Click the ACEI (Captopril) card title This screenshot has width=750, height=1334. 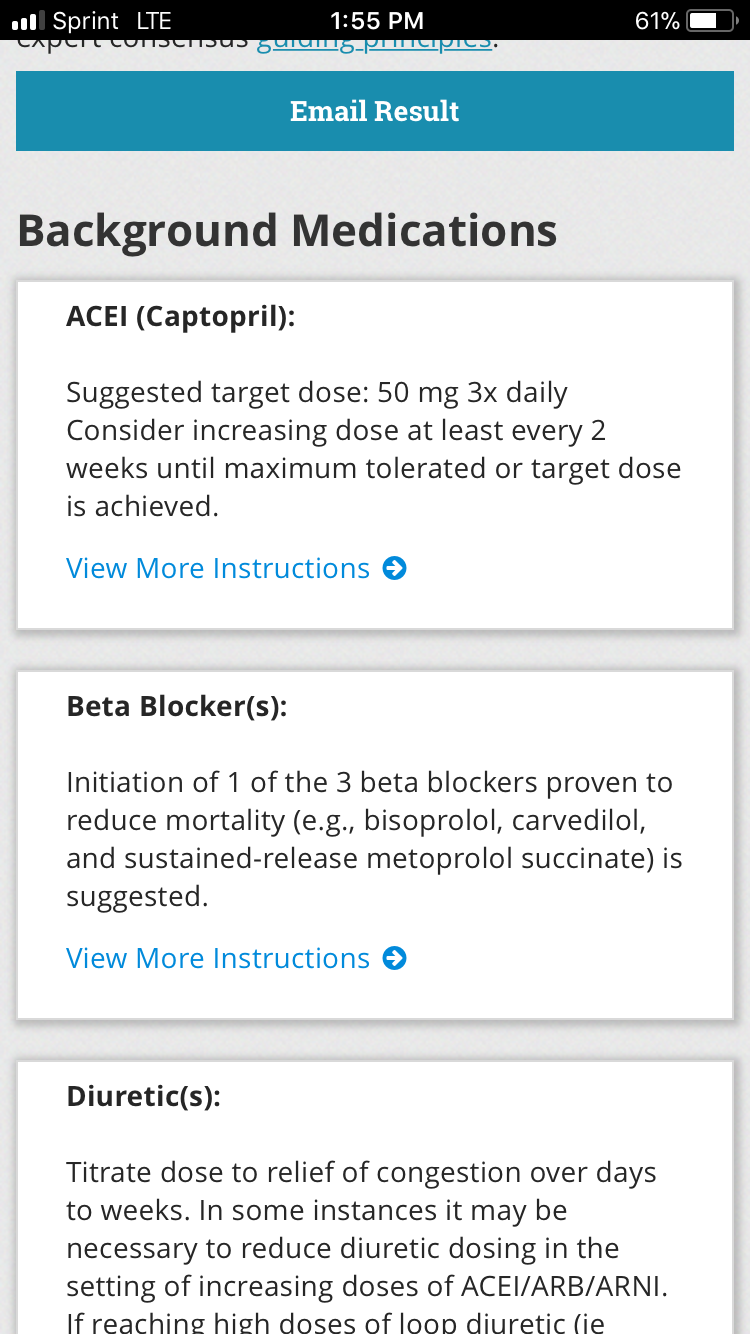[181, 316]
